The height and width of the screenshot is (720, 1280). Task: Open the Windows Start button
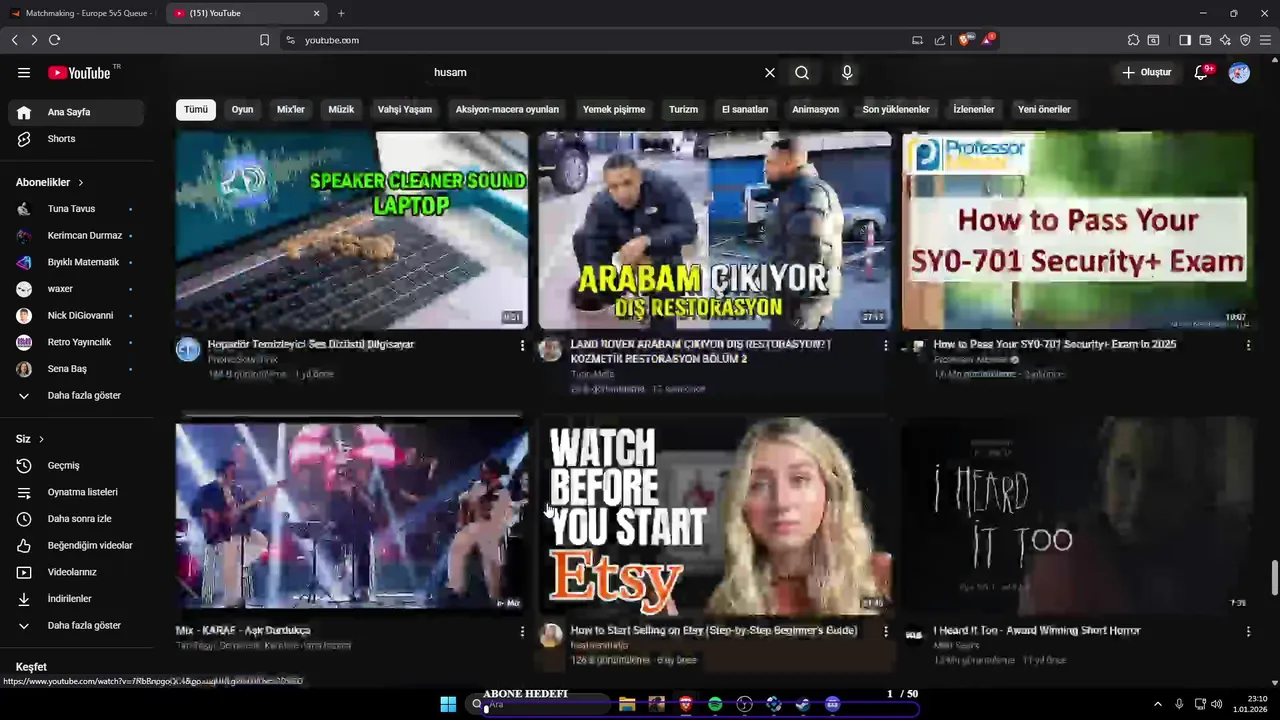[x=448, y=704]
